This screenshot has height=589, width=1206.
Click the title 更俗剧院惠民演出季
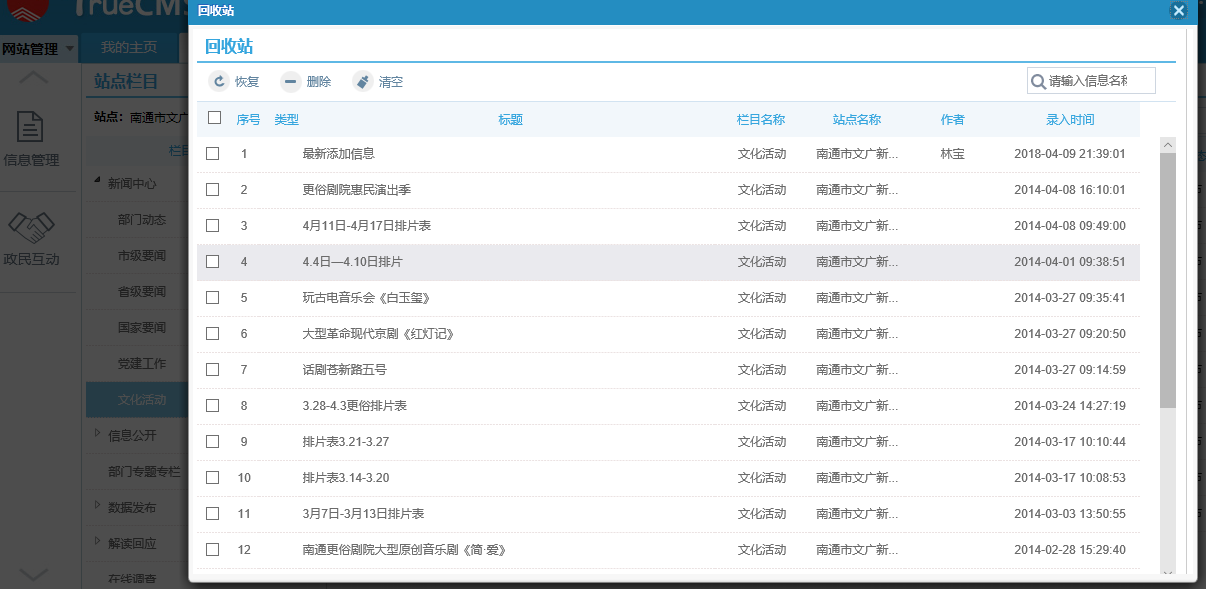pos(356,190)
